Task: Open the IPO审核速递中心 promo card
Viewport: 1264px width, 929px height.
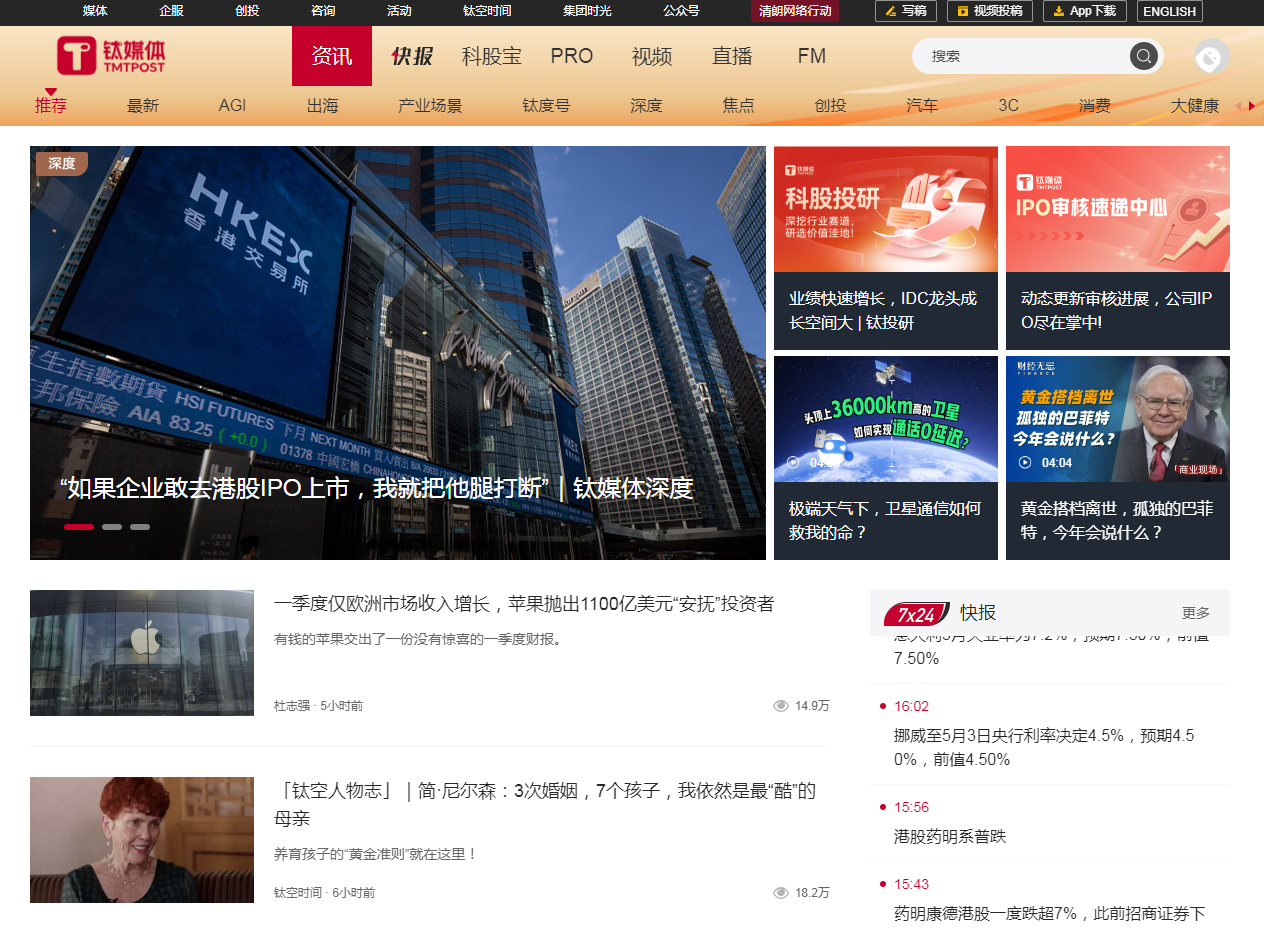Action: pyautogui.click(x=1118, y=248)
